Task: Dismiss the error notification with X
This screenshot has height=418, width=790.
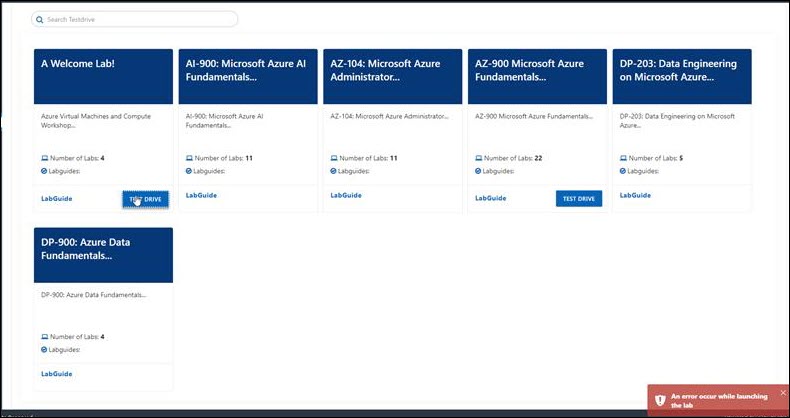Action: tap(783, 393)
